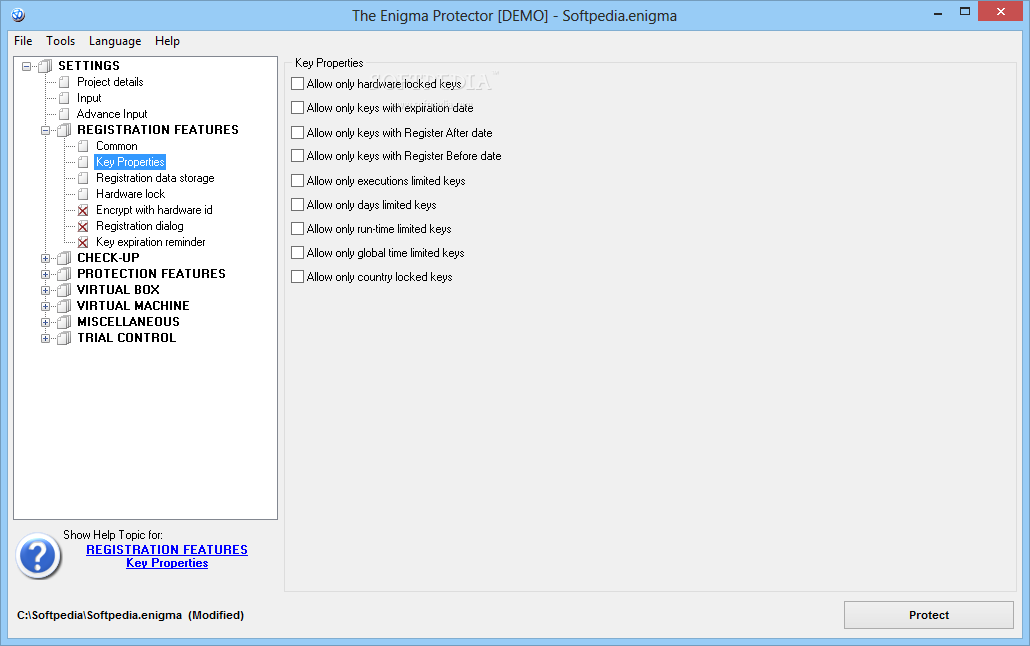The height and width of the screenshot is (646, 1030).
Task: Enable Allow only country locked keys
Action: coord(298,277)
